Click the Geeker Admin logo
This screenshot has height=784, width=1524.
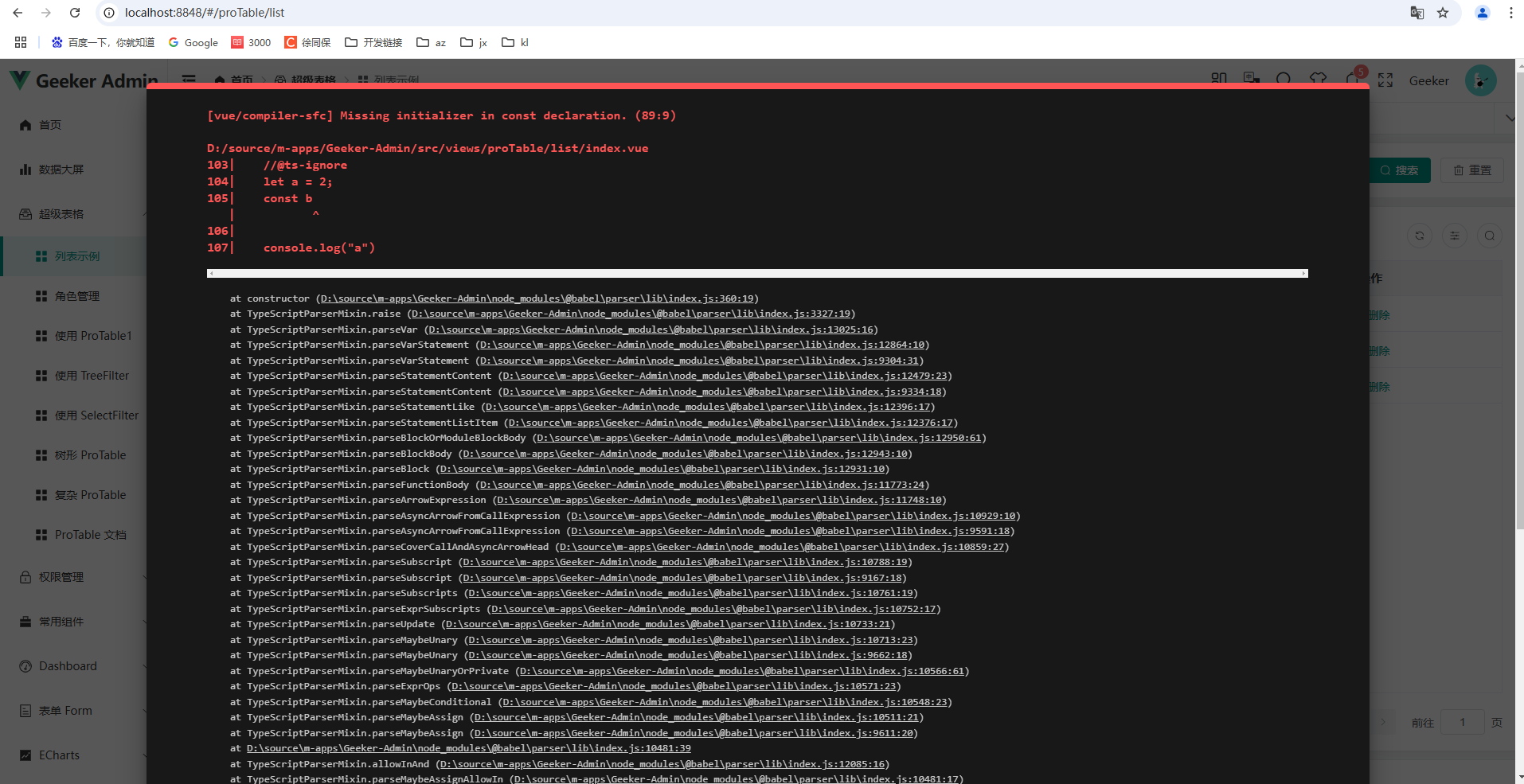pos(83,80)
